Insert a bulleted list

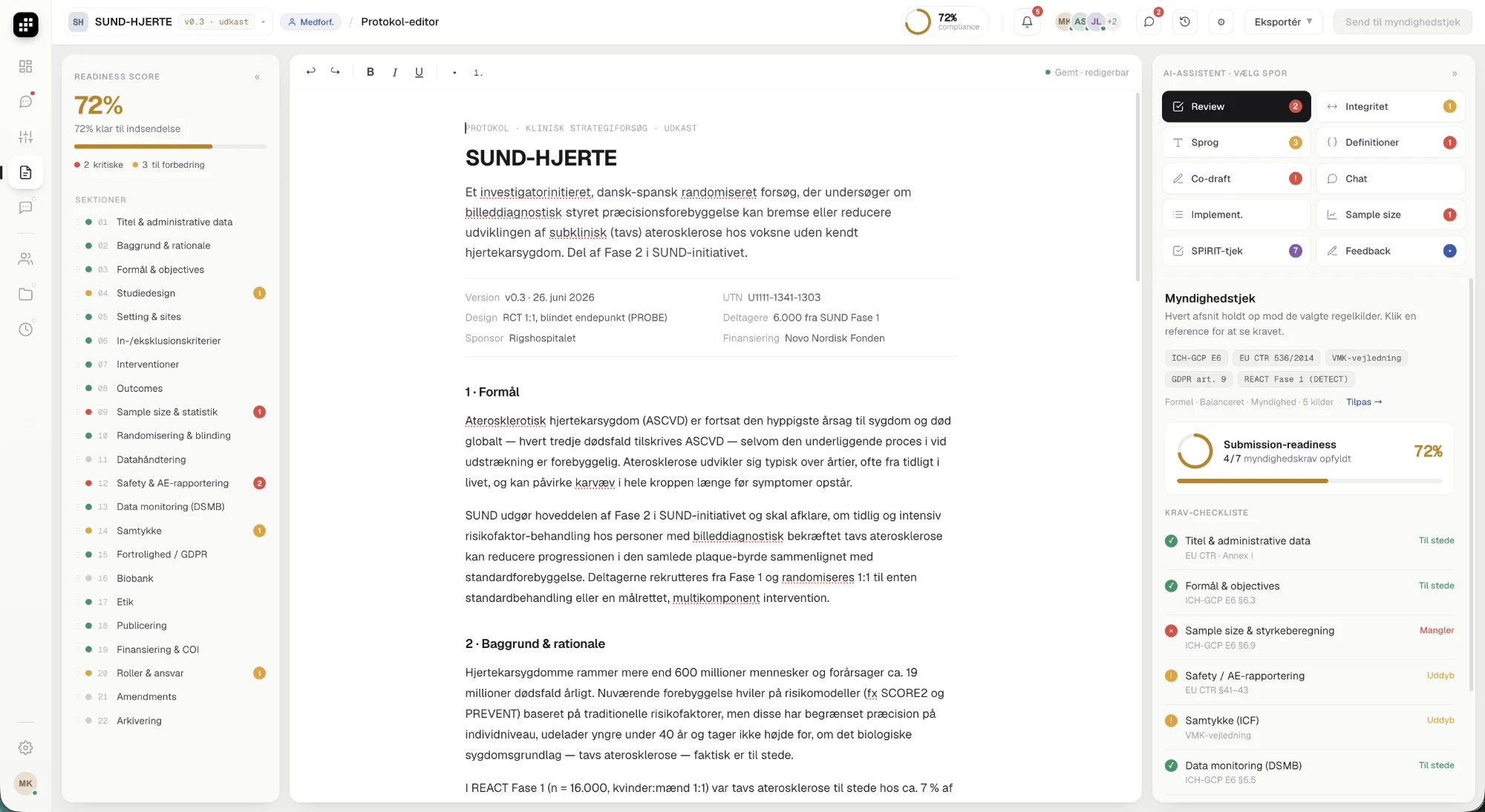[454, 72]
